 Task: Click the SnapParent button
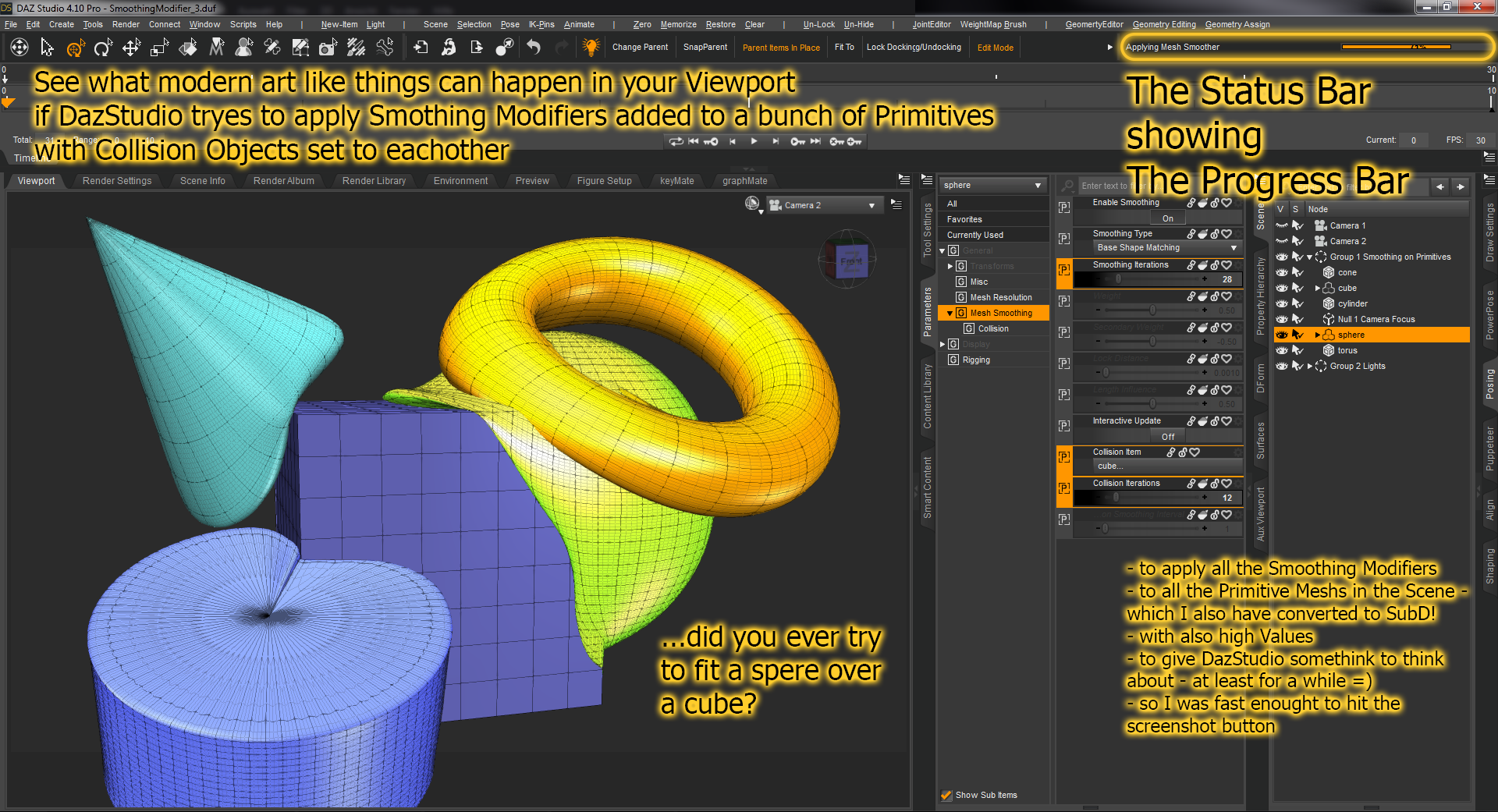(705, 48)
